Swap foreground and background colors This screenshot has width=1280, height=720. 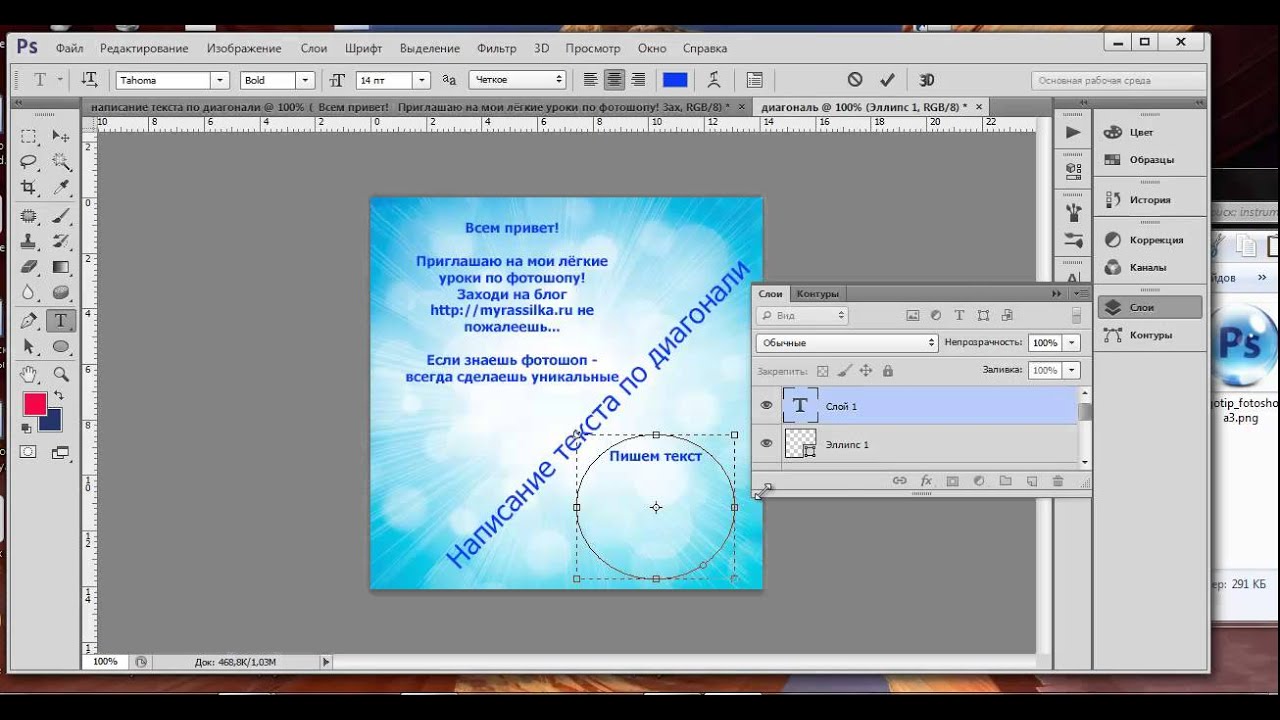pos(59,397)
